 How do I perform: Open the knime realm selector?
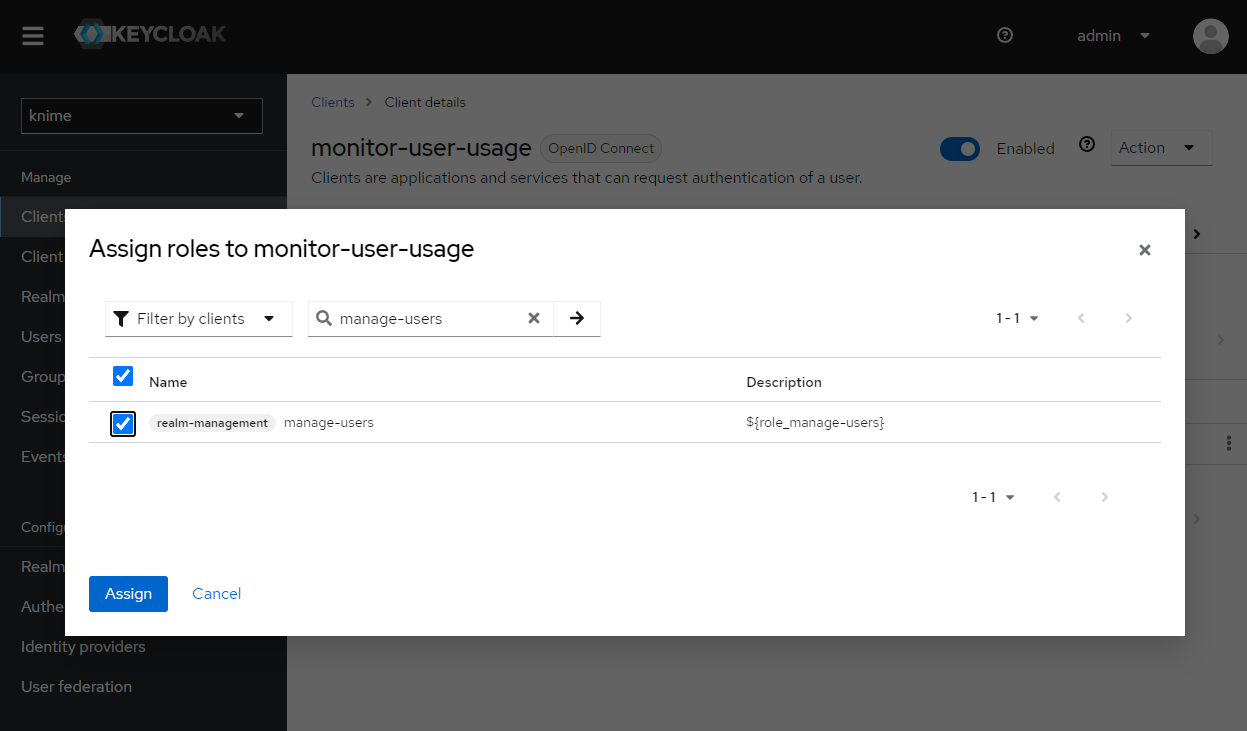pyautogui.click(x=142, y=116)
